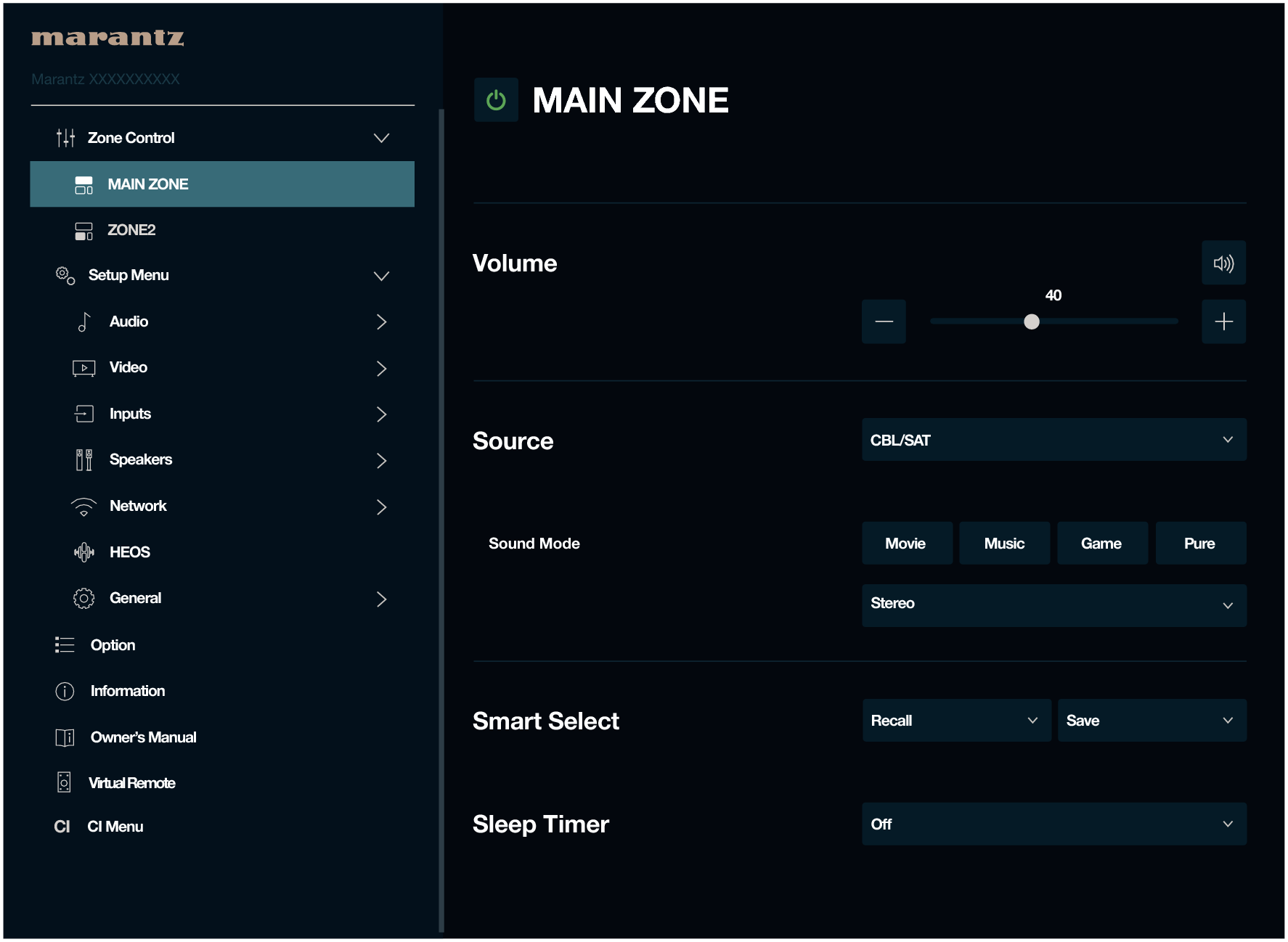1288x942 pixels.
Task: Expand the Video submenu arrow
Action: click(x=381, y=368)
